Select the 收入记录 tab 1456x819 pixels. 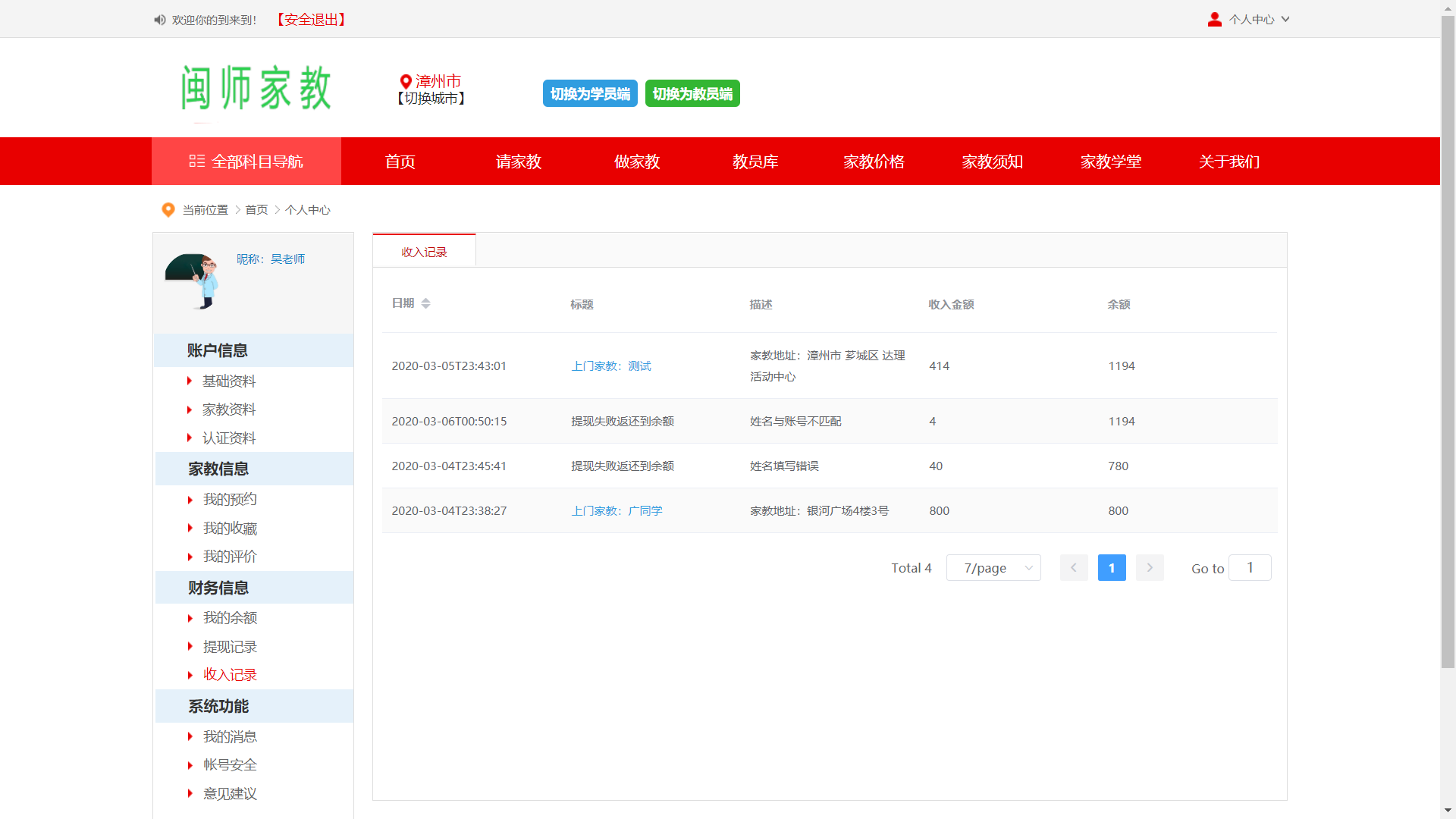click(424, 252)
